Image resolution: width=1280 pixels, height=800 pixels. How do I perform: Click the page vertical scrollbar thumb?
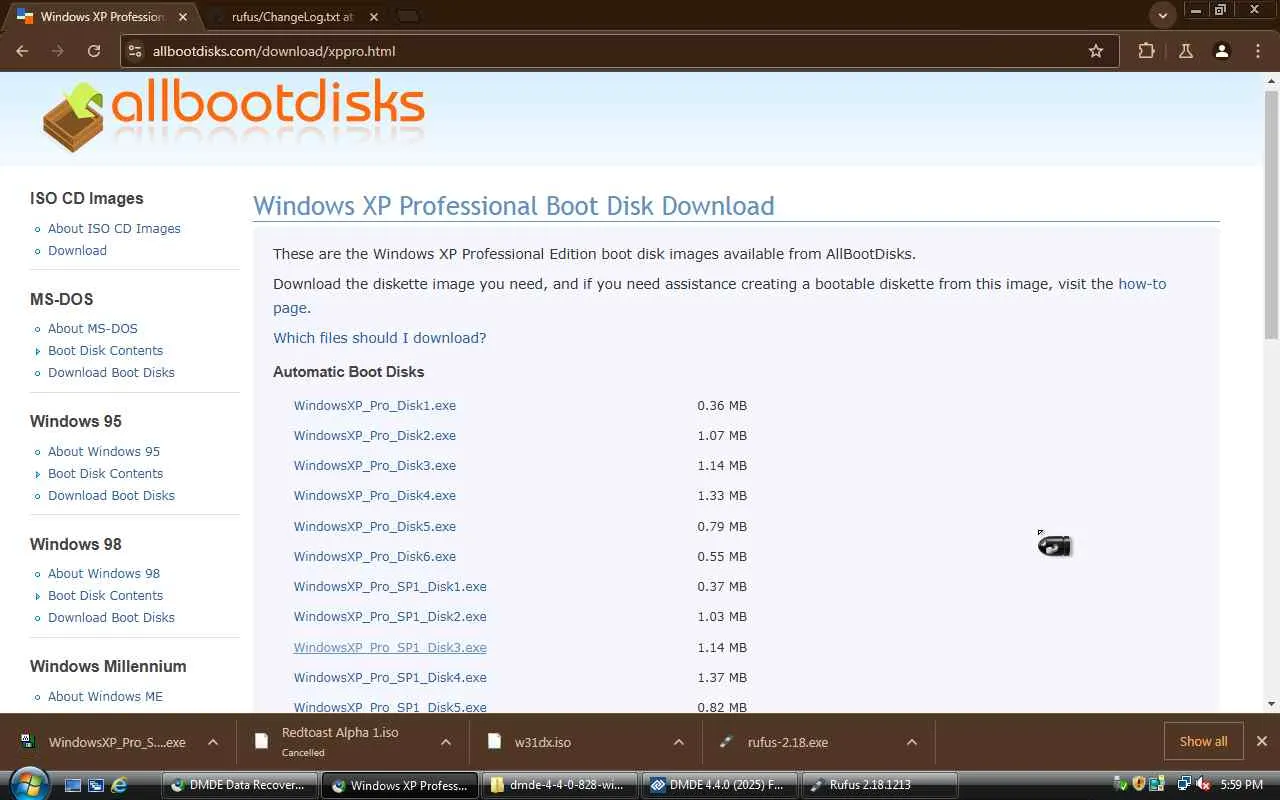[1271, 214]
